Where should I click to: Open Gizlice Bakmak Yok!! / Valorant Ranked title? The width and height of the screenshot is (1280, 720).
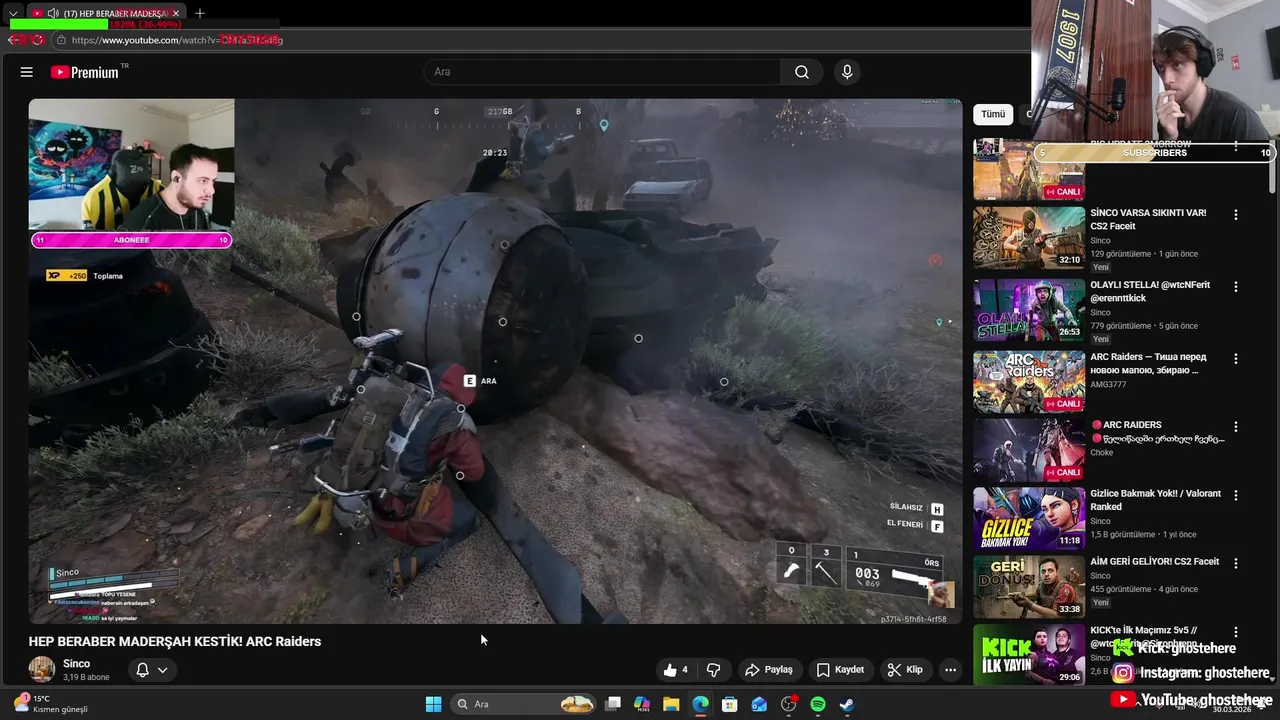click(1155, 500)
